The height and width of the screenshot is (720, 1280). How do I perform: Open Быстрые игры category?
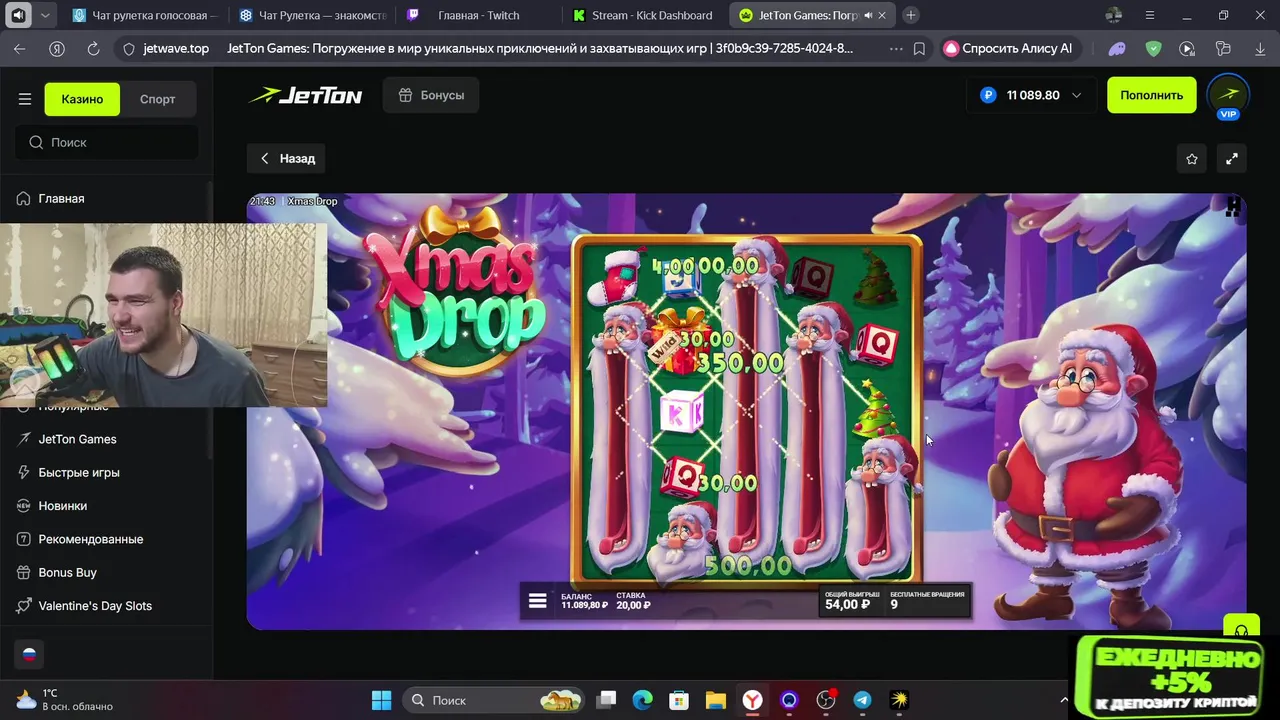click(x=79, y=472)
